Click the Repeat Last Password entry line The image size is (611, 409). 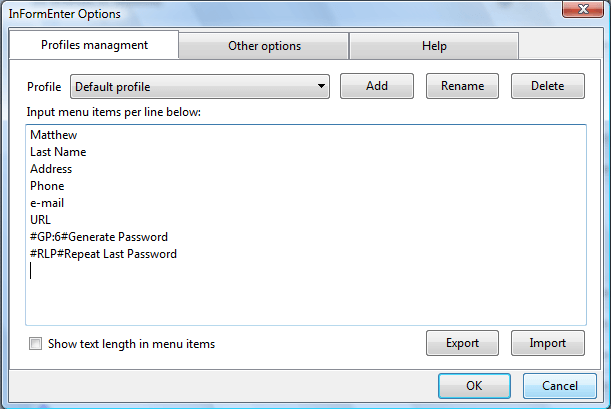pos(103,254)
